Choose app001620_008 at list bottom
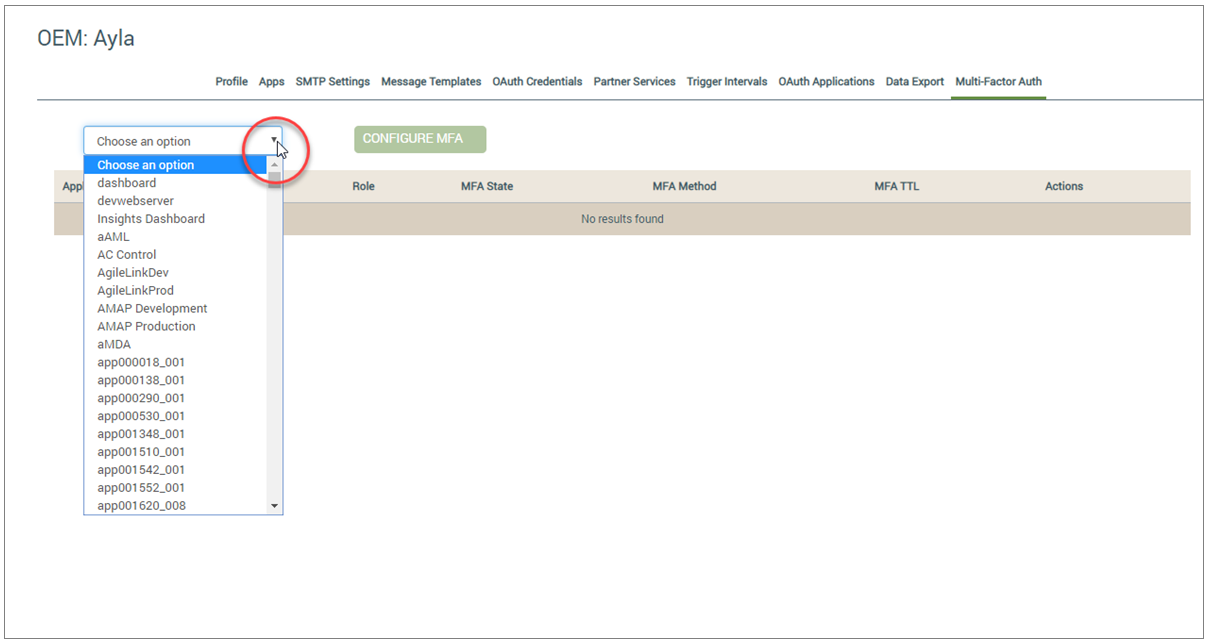The height and width of the screenshot is (643, 1209). (x=175, y=506)
